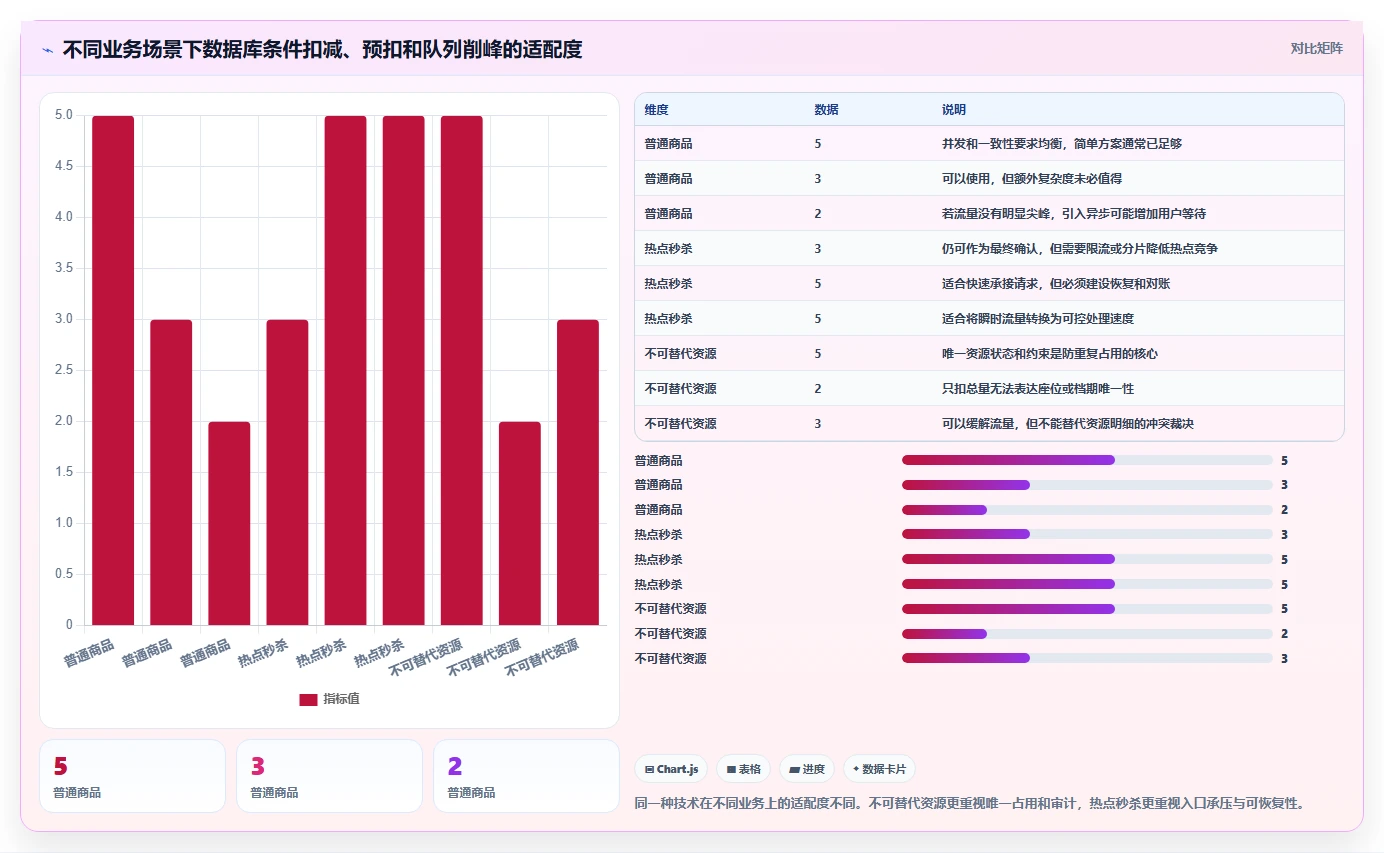
Task: Click the y-axis label 0.5
Action: 63,575
